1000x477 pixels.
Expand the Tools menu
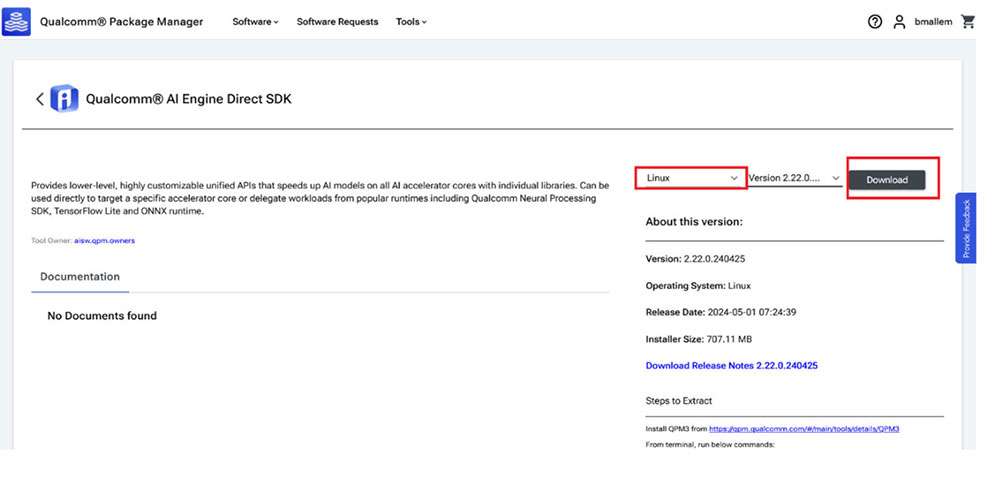[x=411, y=22]
